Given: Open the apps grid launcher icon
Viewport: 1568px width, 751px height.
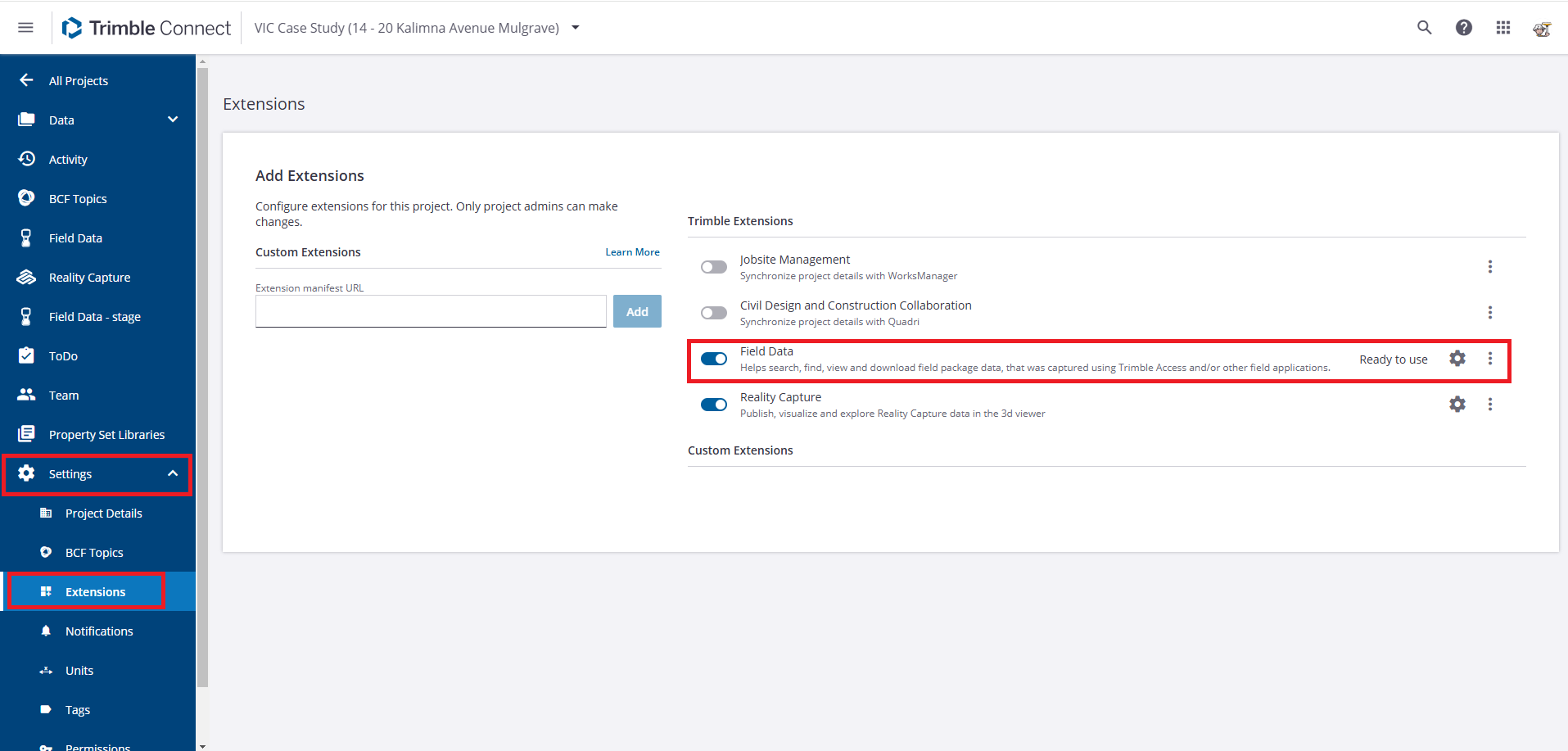Looking at the screenshot, I should (x=1503, y=28).
